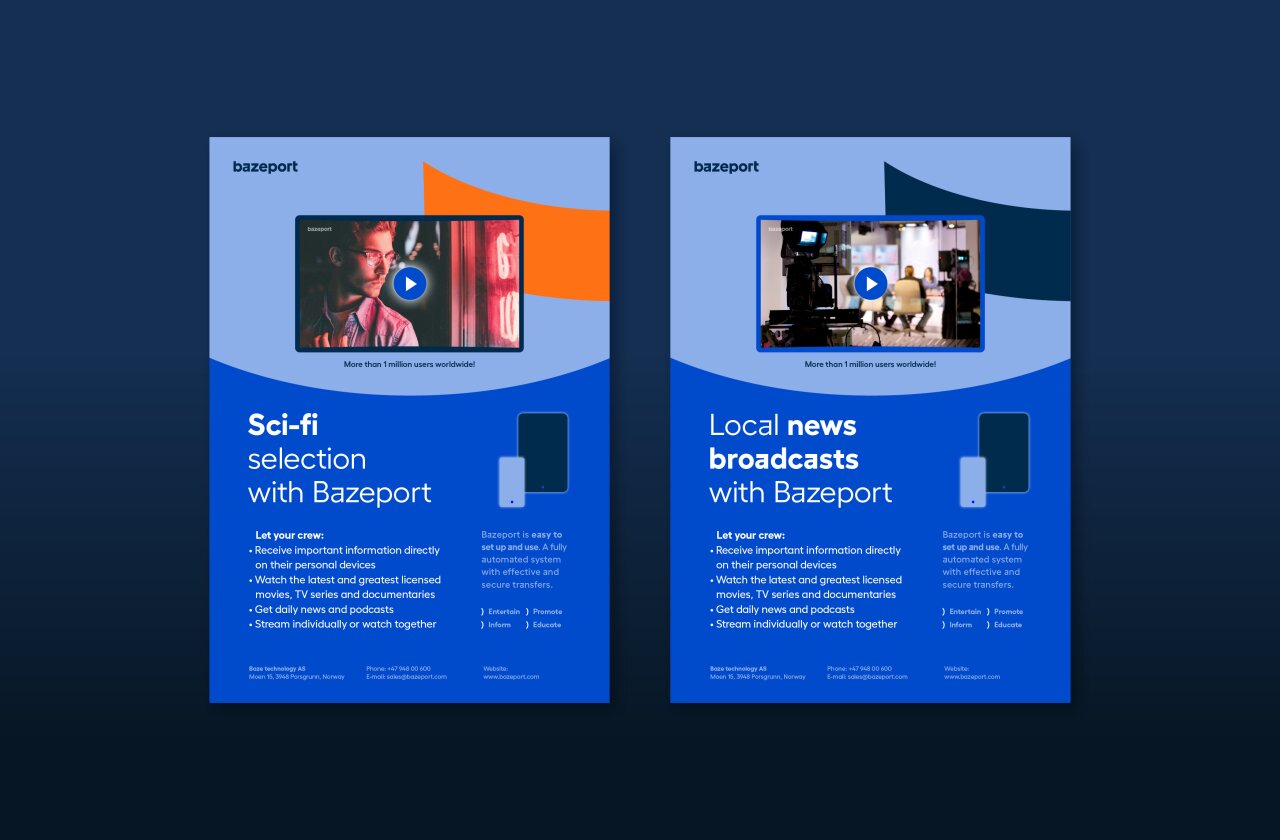Click the 'Inform' label on the Local news poster
The width and height of the screenshot is (1280, 840).
click(x=960, y=625)
